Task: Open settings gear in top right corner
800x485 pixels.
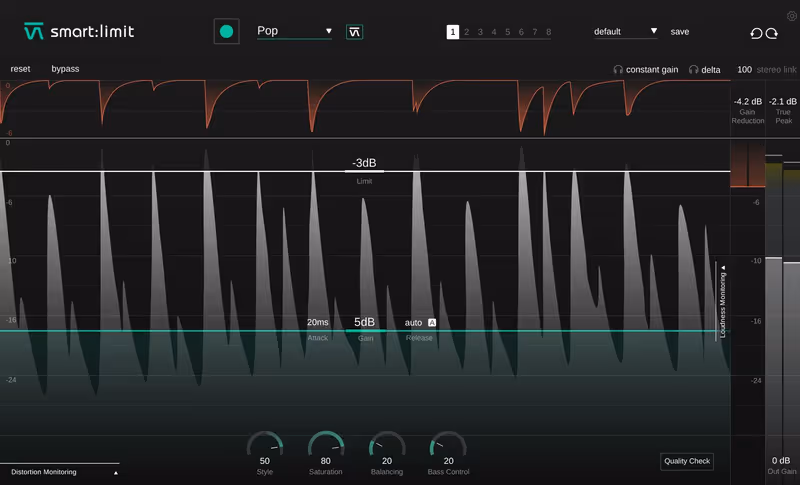Action: coord(792,16)
